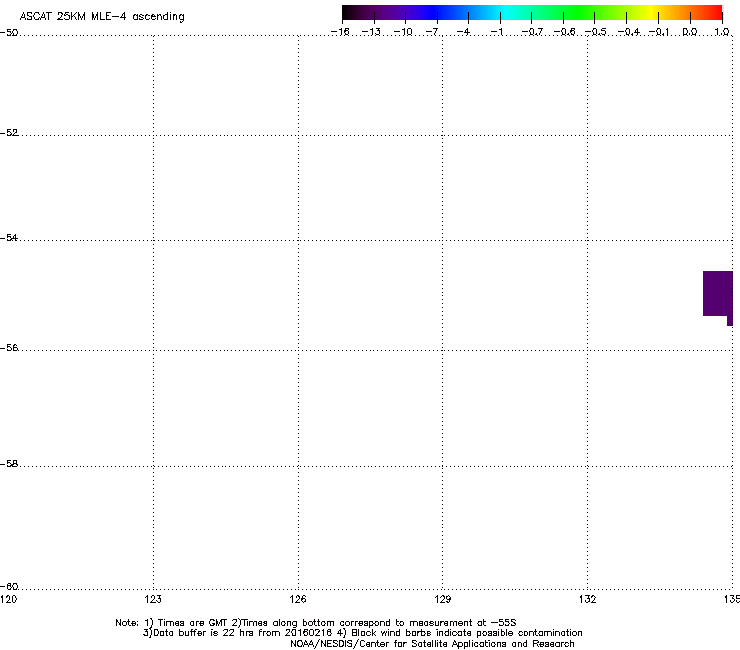740x650 pixels.
Task: Click the longitude label '132'
Action: point(588,599)
